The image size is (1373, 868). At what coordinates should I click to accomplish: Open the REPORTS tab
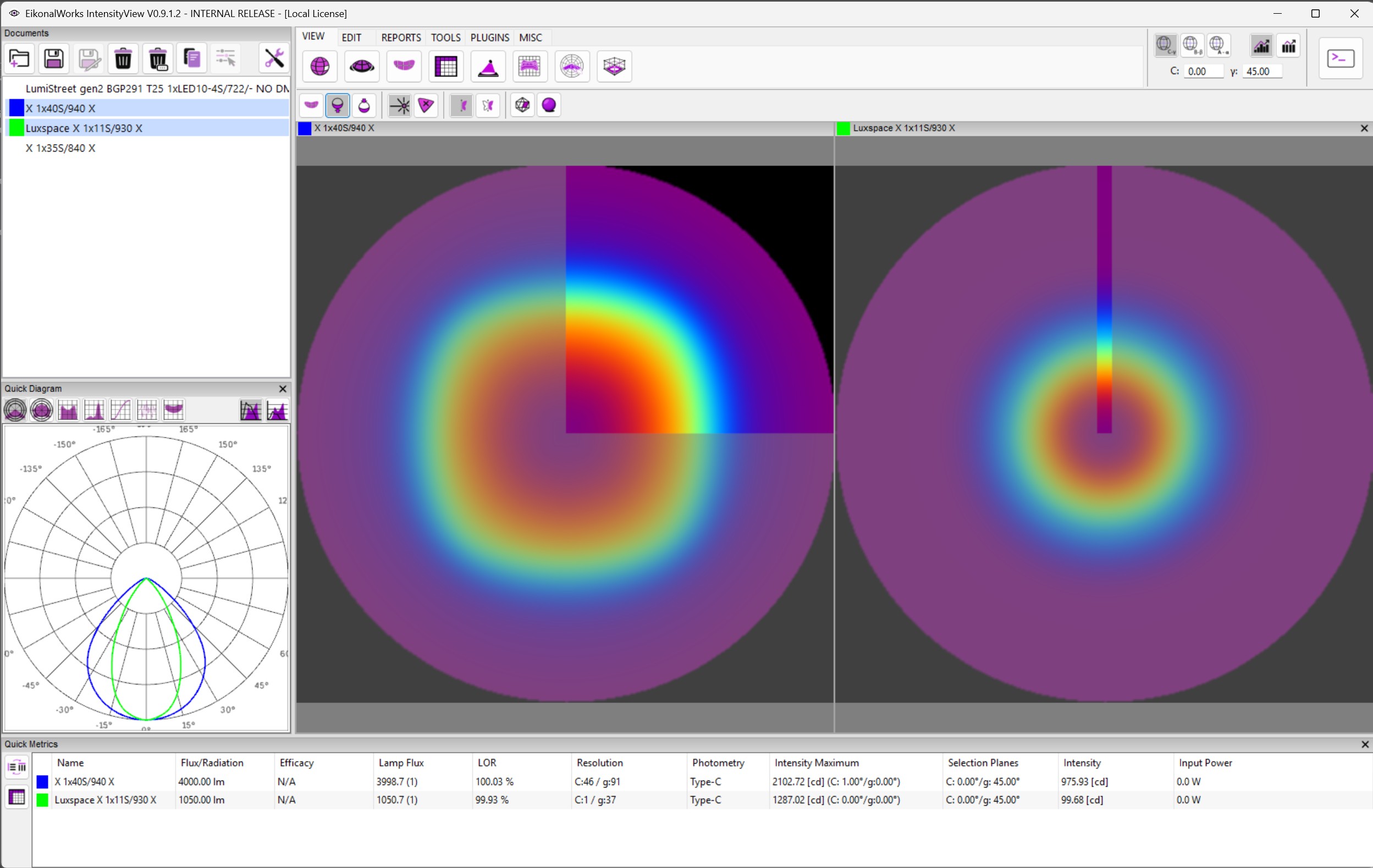[x=401, y=37]
